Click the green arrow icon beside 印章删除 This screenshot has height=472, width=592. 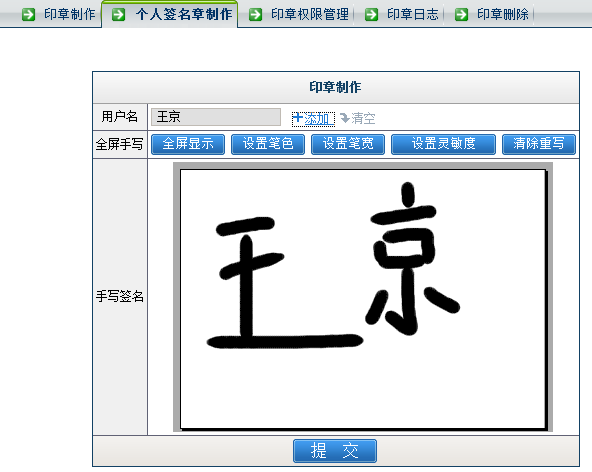(461, 15)
